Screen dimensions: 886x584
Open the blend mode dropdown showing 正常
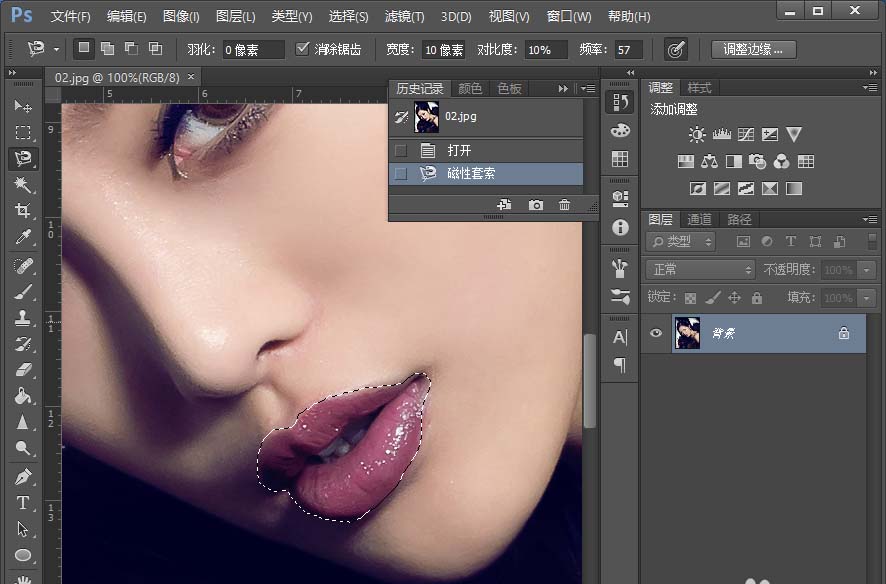tap(700, 270)
